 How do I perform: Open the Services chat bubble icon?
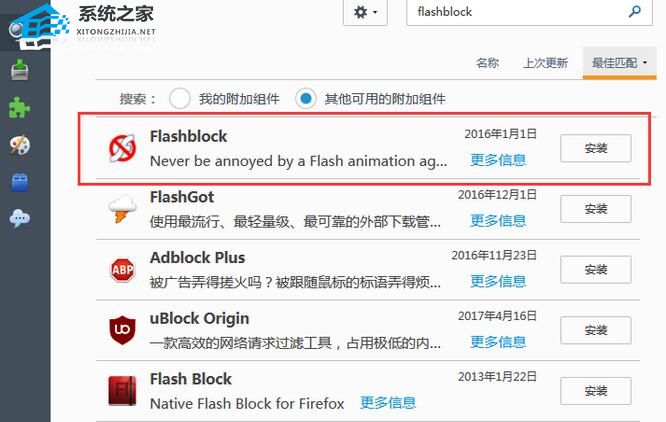pos(20,218)
